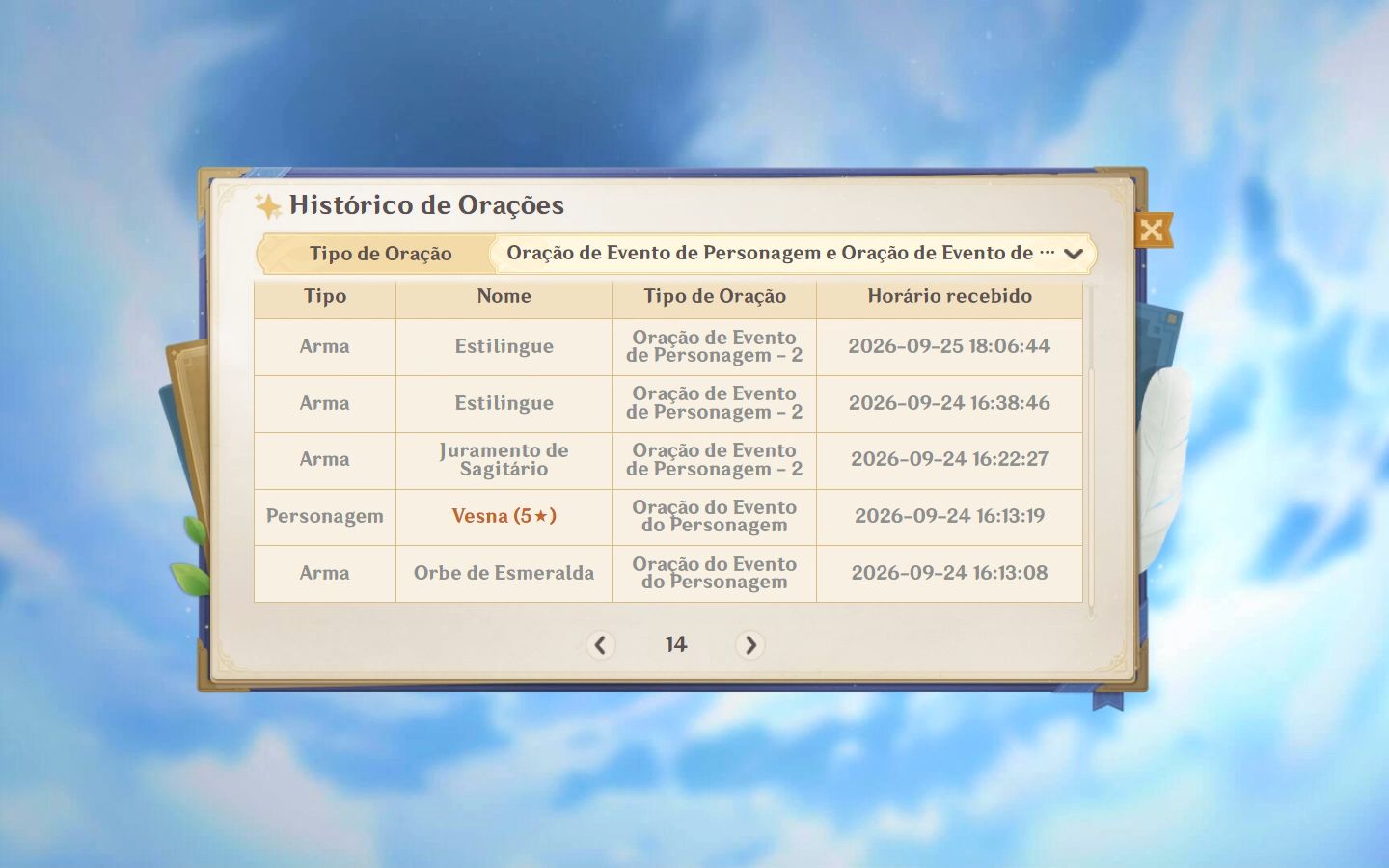Click the Orbe de Esmeralda item name
Viewport: 1389px width, 868px height.
(504, 573)
